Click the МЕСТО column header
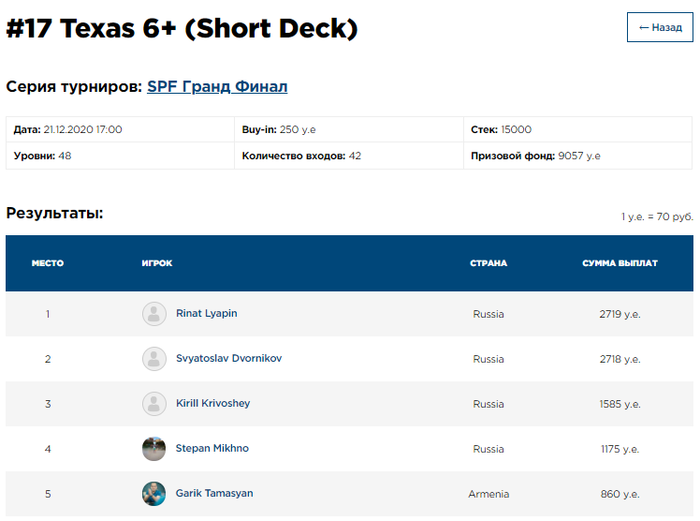Screen dimensions: 700x521 (x=47, y=264)
